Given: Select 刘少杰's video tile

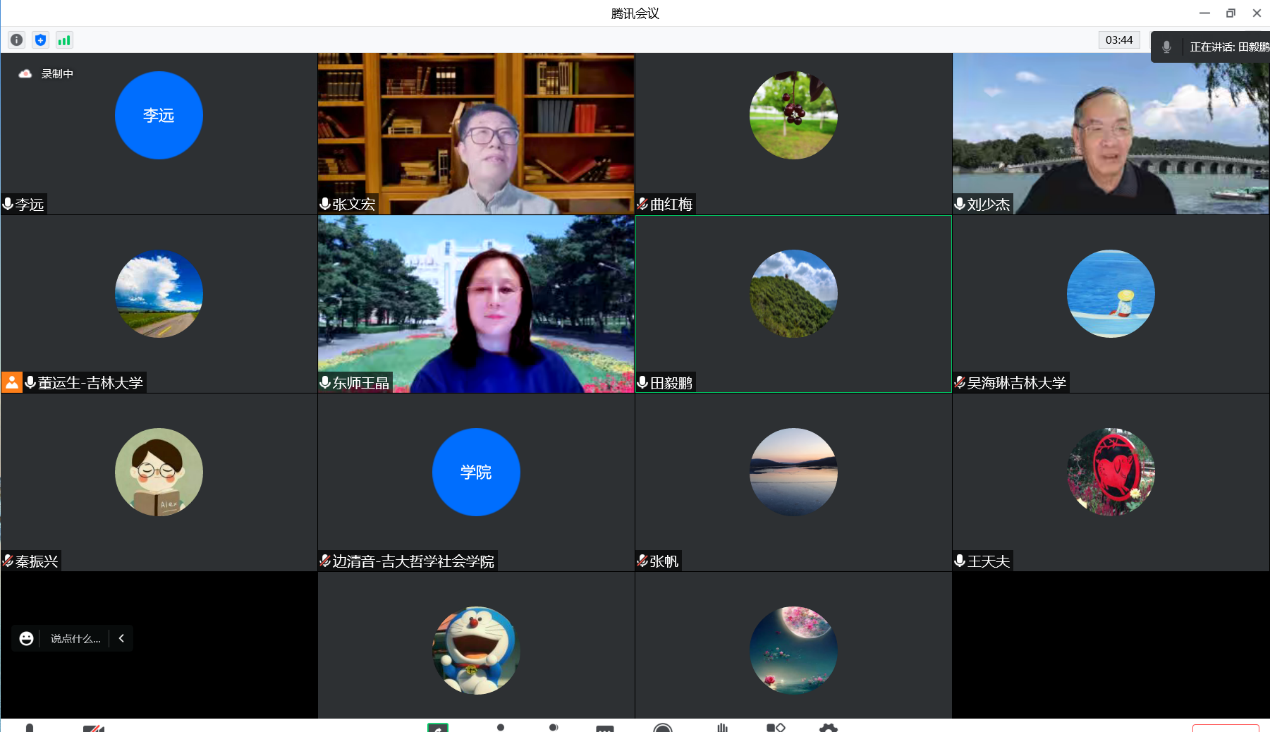Looking at the screenshot, I should [x=1110, y=133].
